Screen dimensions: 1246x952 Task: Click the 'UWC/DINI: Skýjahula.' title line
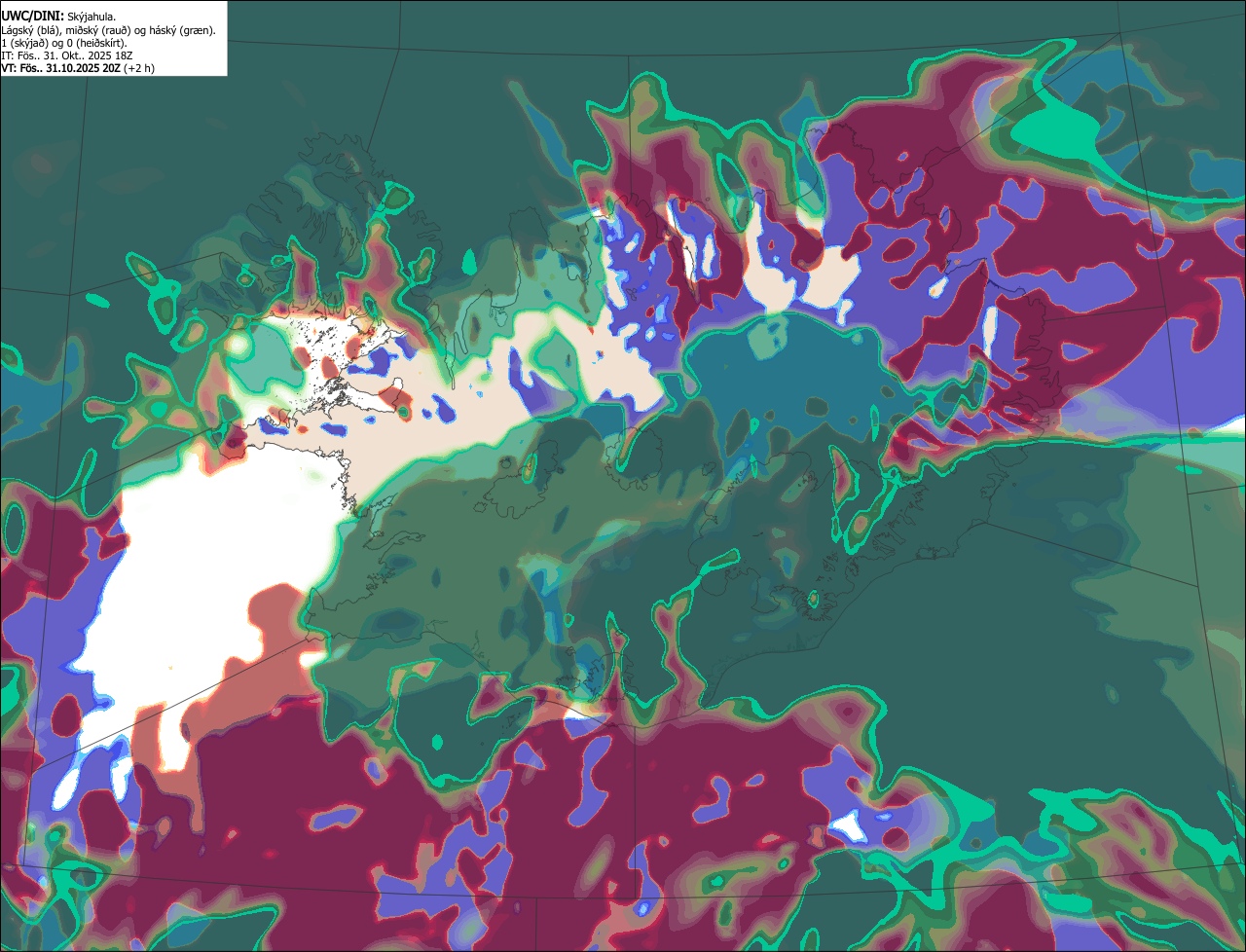tap(58, 17)
